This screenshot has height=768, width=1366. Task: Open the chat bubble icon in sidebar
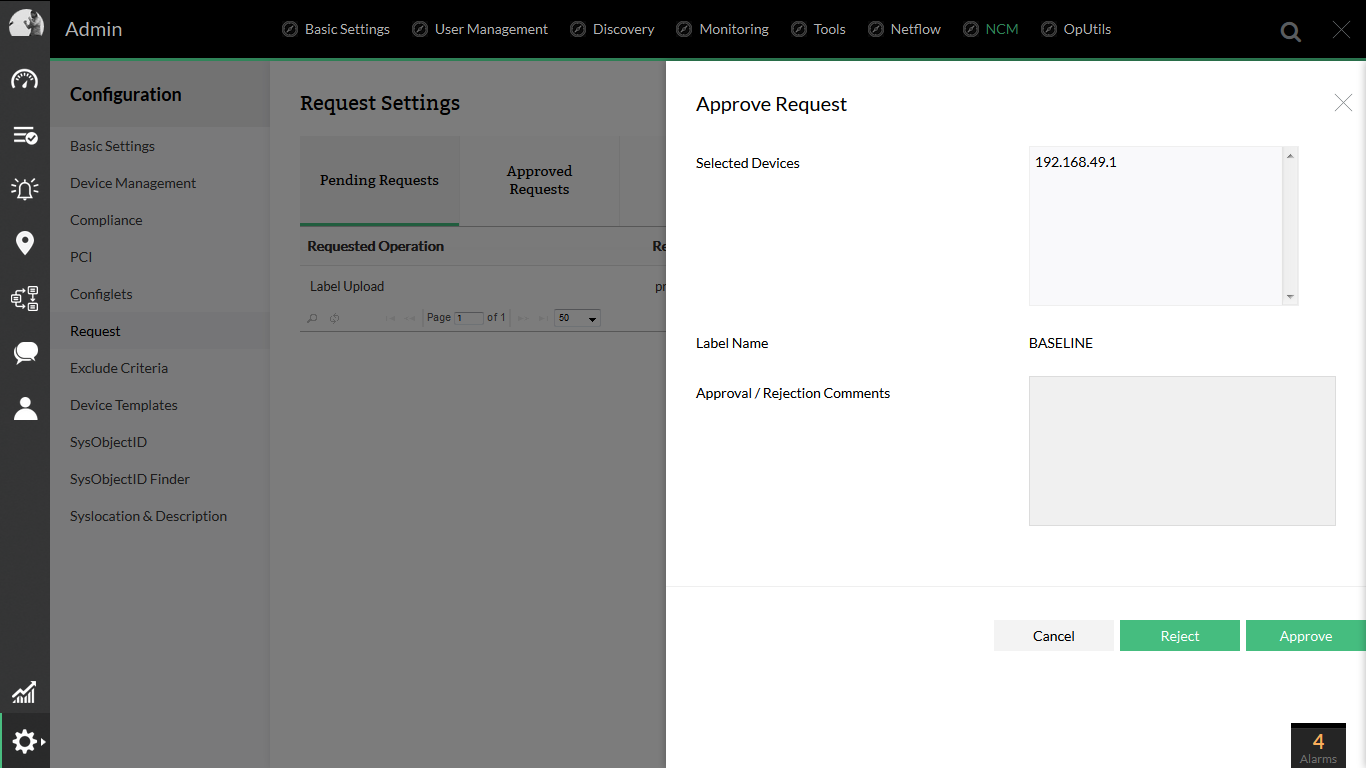point(25,353)
